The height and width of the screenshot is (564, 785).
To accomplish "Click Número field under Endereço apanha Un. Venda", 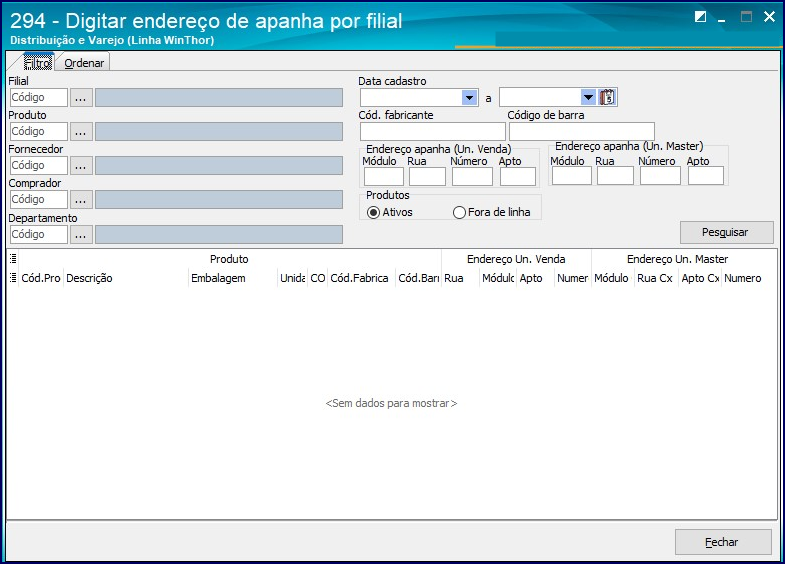I will coord(472,177).
